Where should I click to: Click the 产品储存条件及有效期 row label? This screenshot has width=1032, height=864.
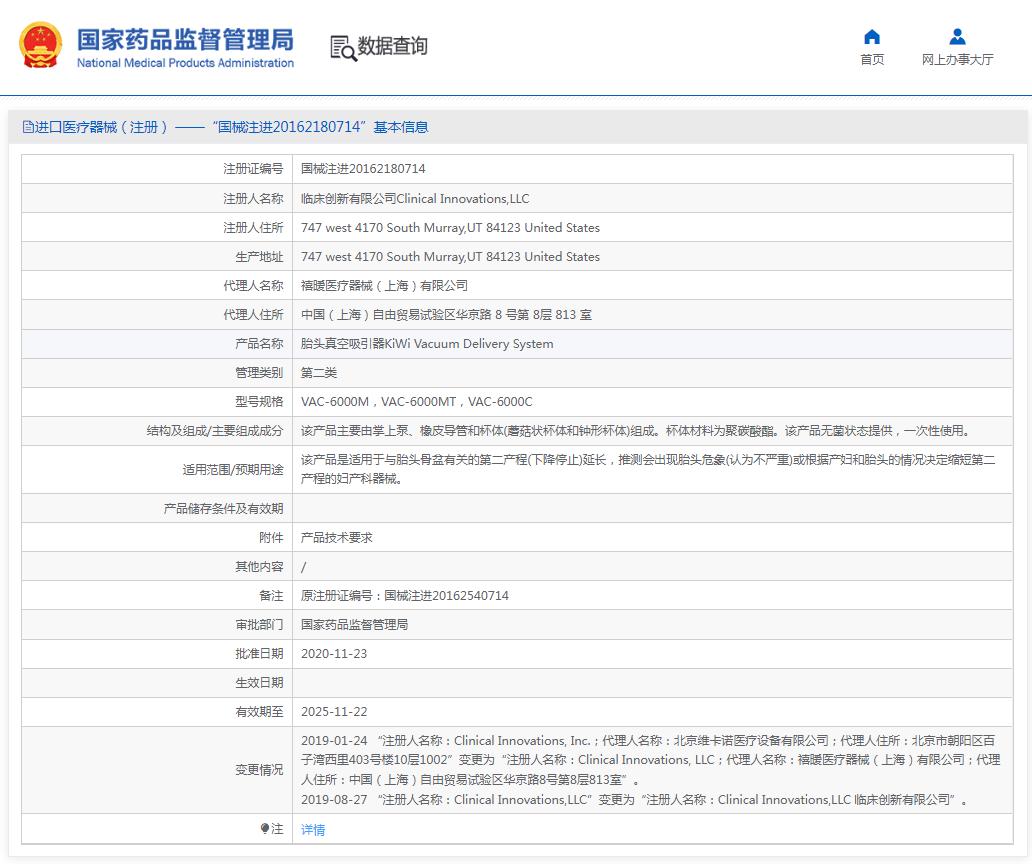pyautogui.click(x=224, y=508)
